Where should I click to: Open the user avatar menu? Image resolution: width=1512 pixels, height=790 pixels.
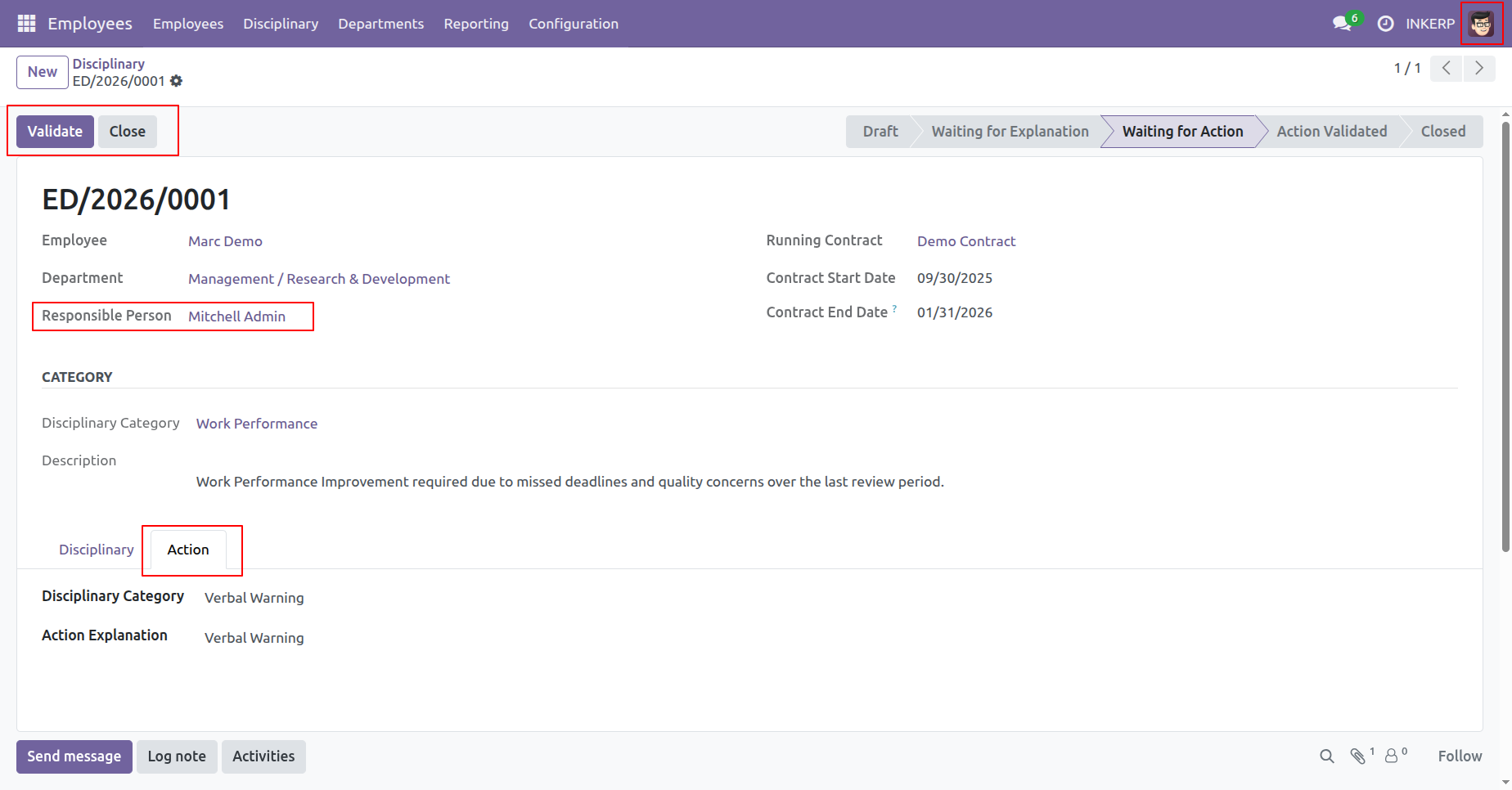tap(1481, 24)
